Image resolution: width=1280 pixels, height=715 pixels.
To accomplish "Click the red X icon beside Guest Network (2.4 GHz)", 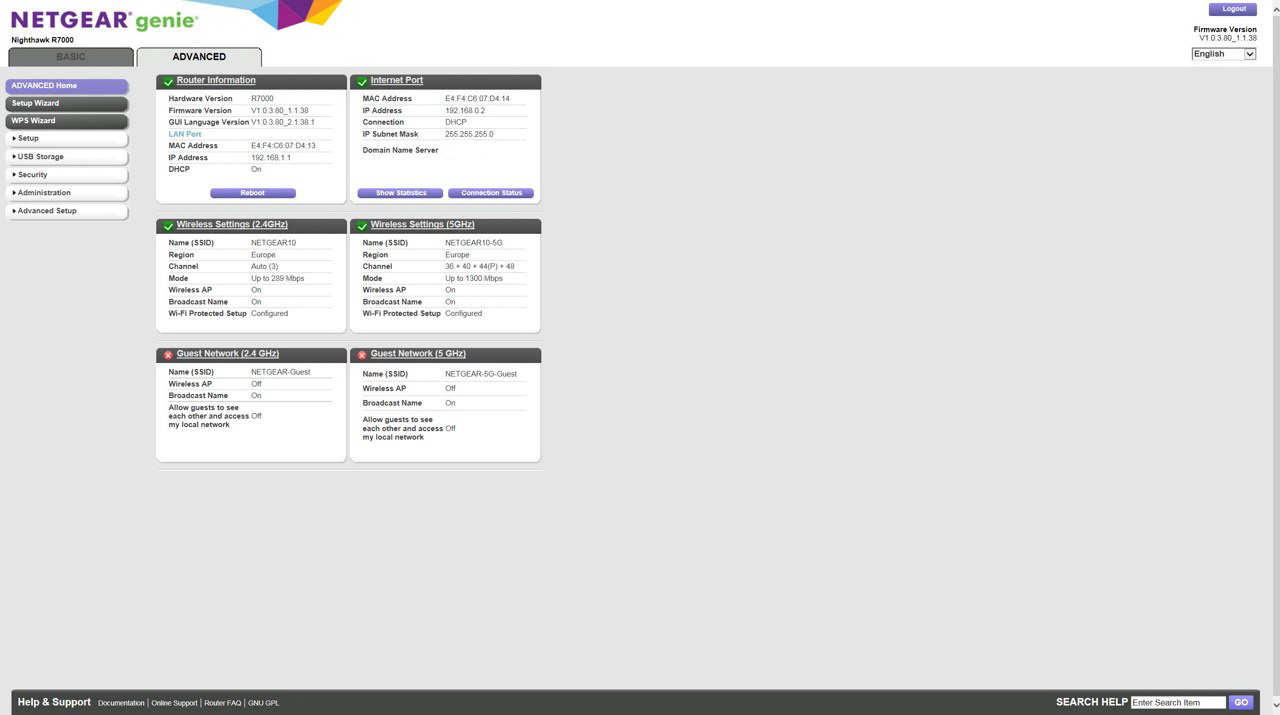I will click(168, 355).
